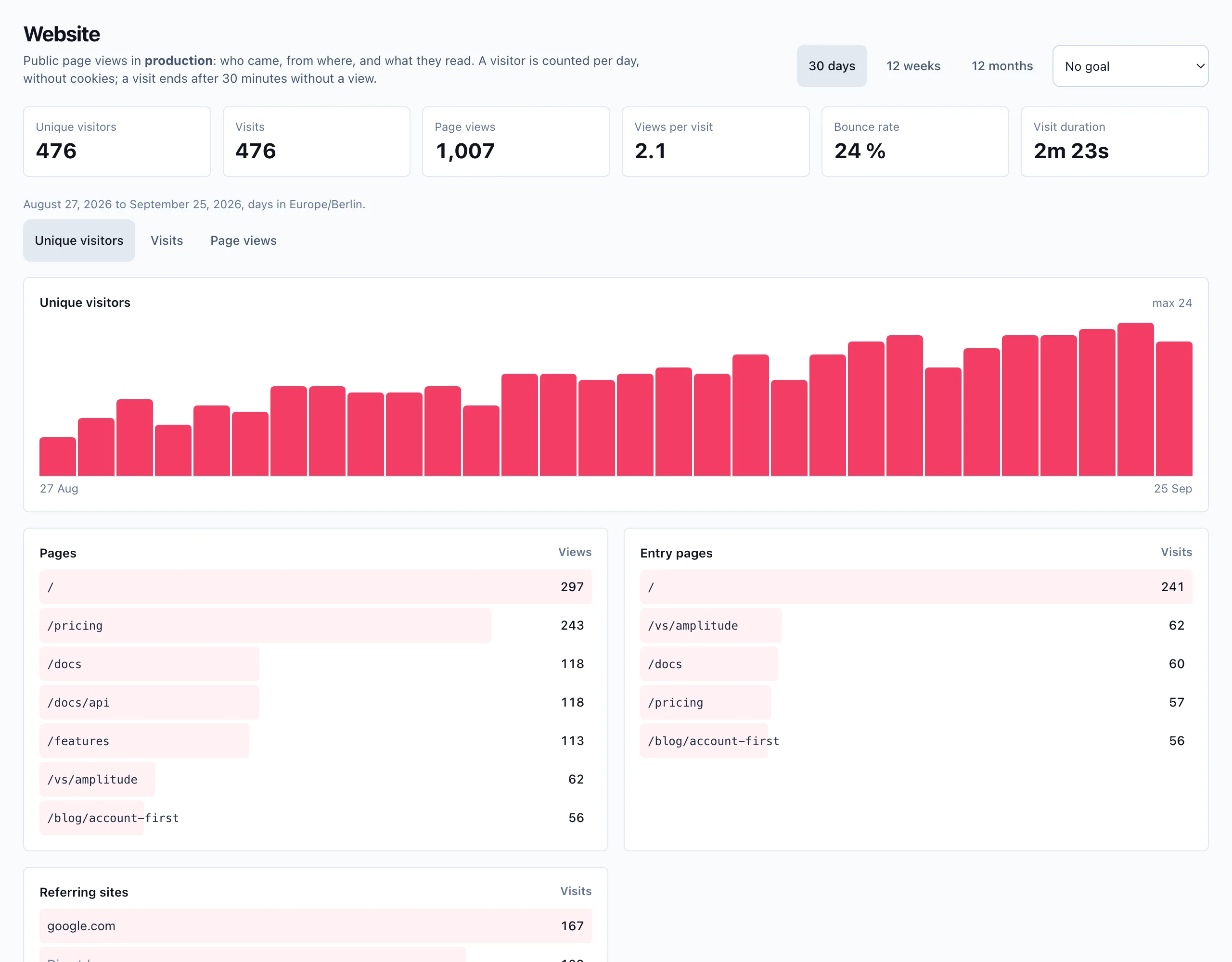This screenshot has width=1232, height=962.
Task: Click the date range text line
Action: point(194,204)
